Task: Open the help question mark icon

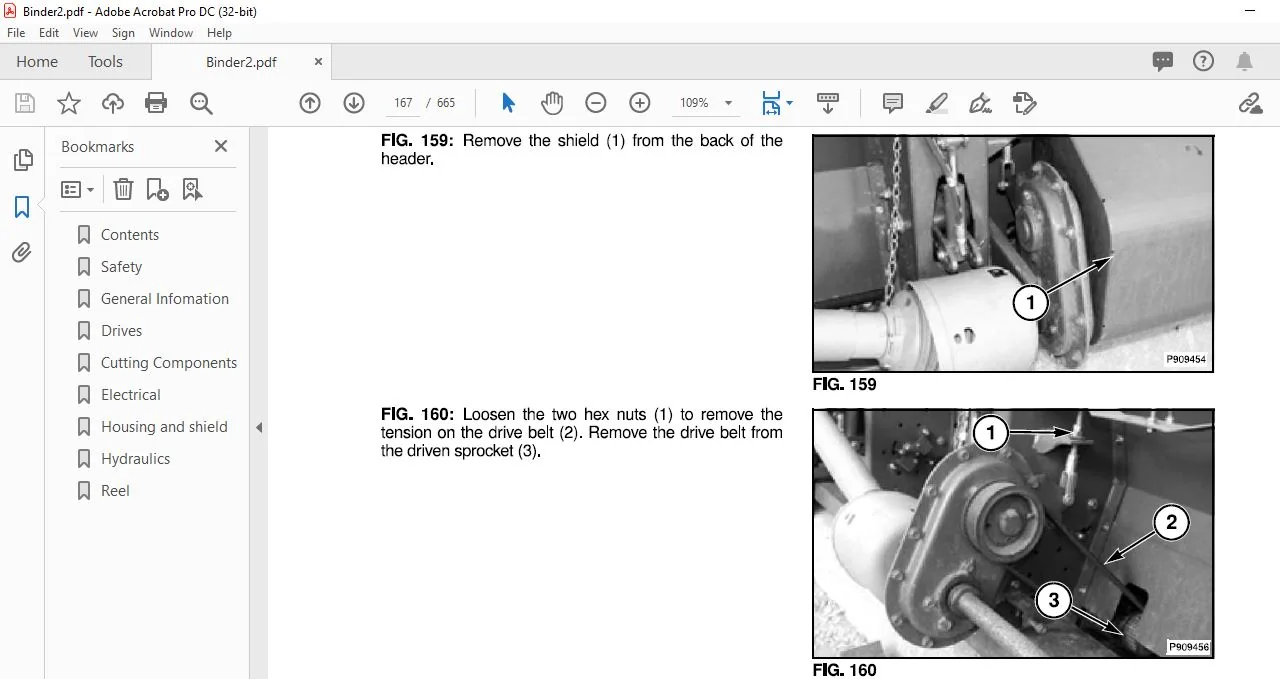Action: tap(1204, 62)
